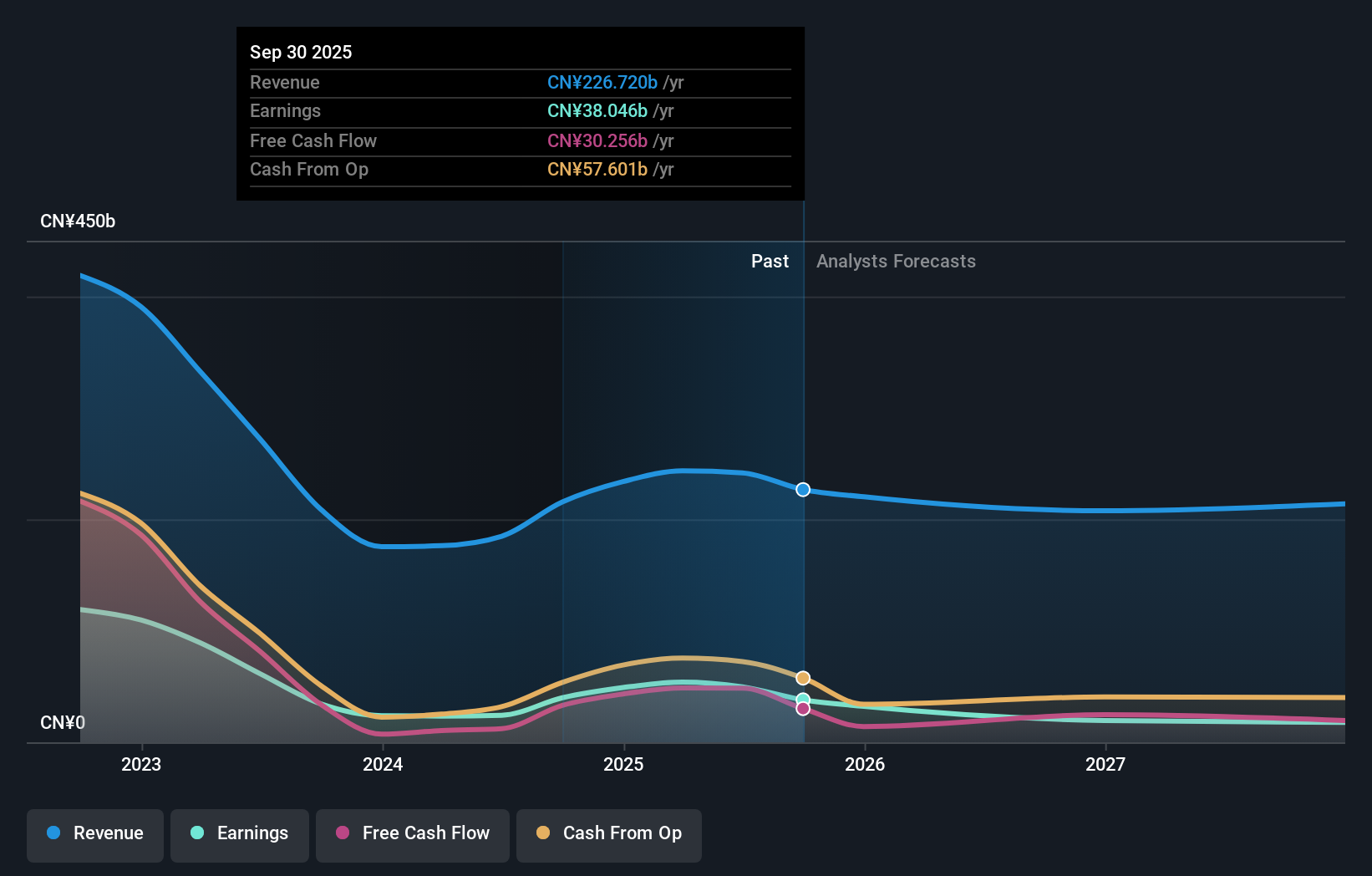Select the orange Cash From Op data marker
Screen dimensions: 1372x876
coord(802,678)
